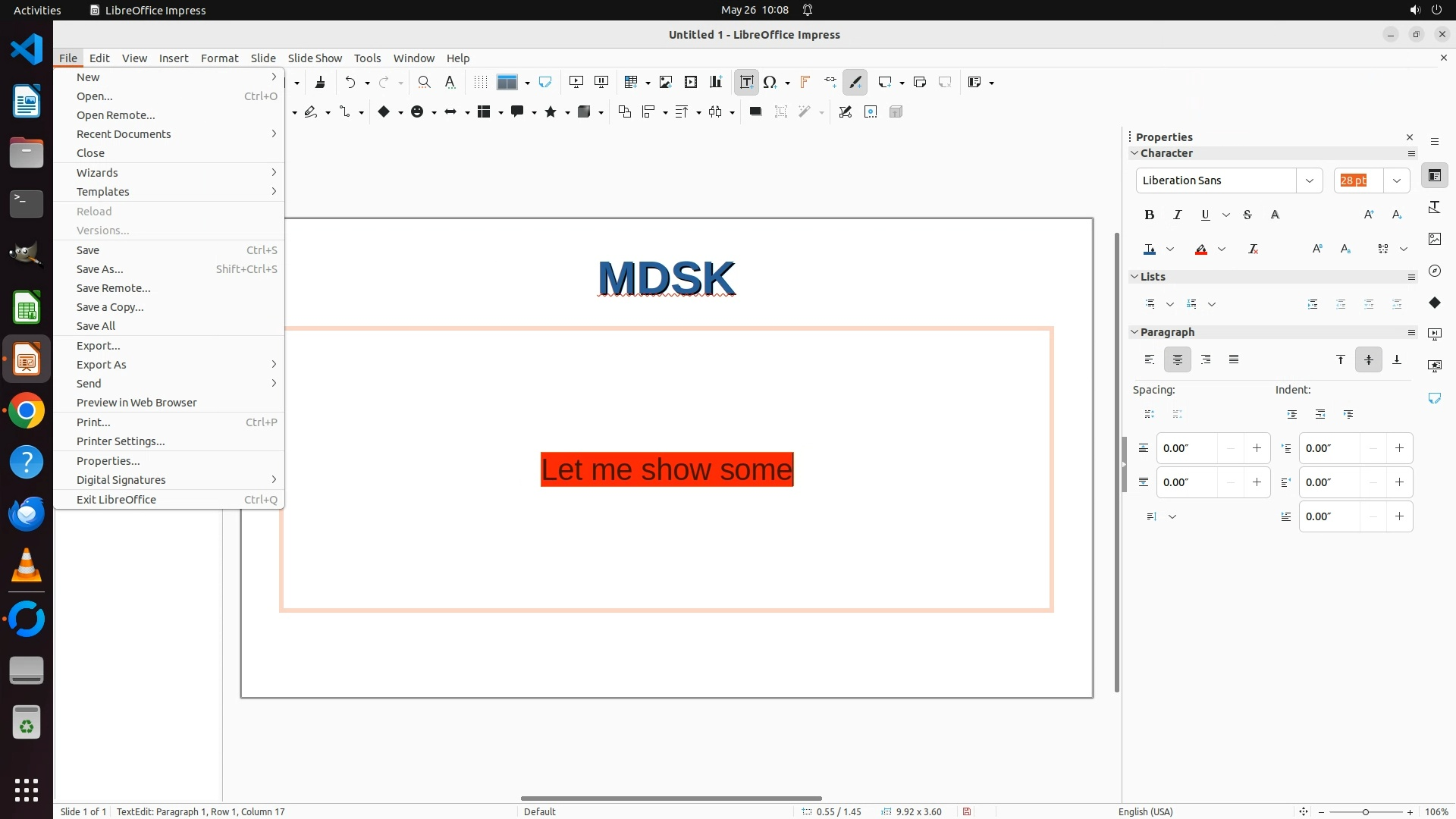Enable align right paragraph button

click(x=1206, y=359)
